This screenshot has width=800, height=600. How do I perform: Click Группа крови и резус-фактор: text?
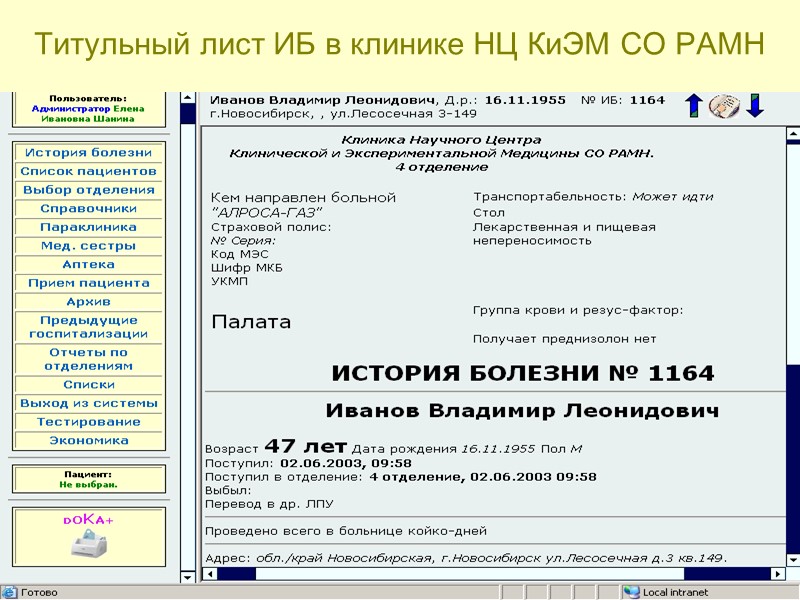point(578,310)
